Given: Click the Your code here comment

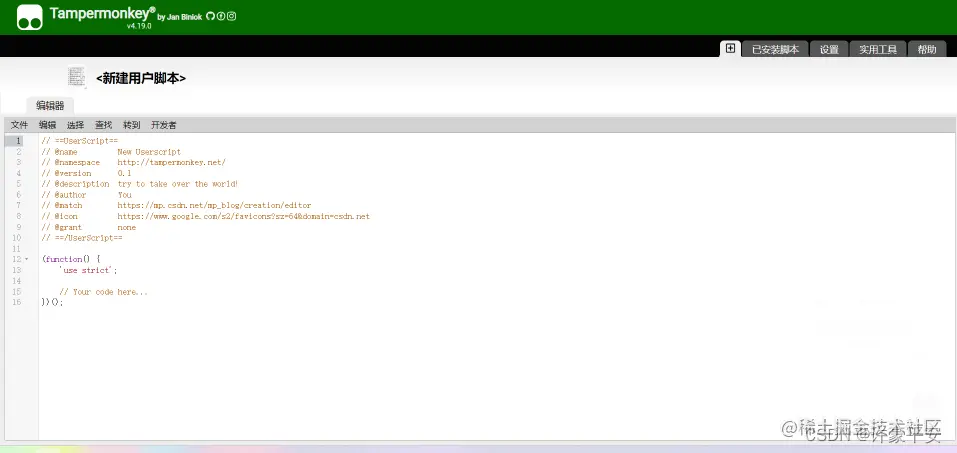Looking at the screenshot, I should tap(104, 292).
